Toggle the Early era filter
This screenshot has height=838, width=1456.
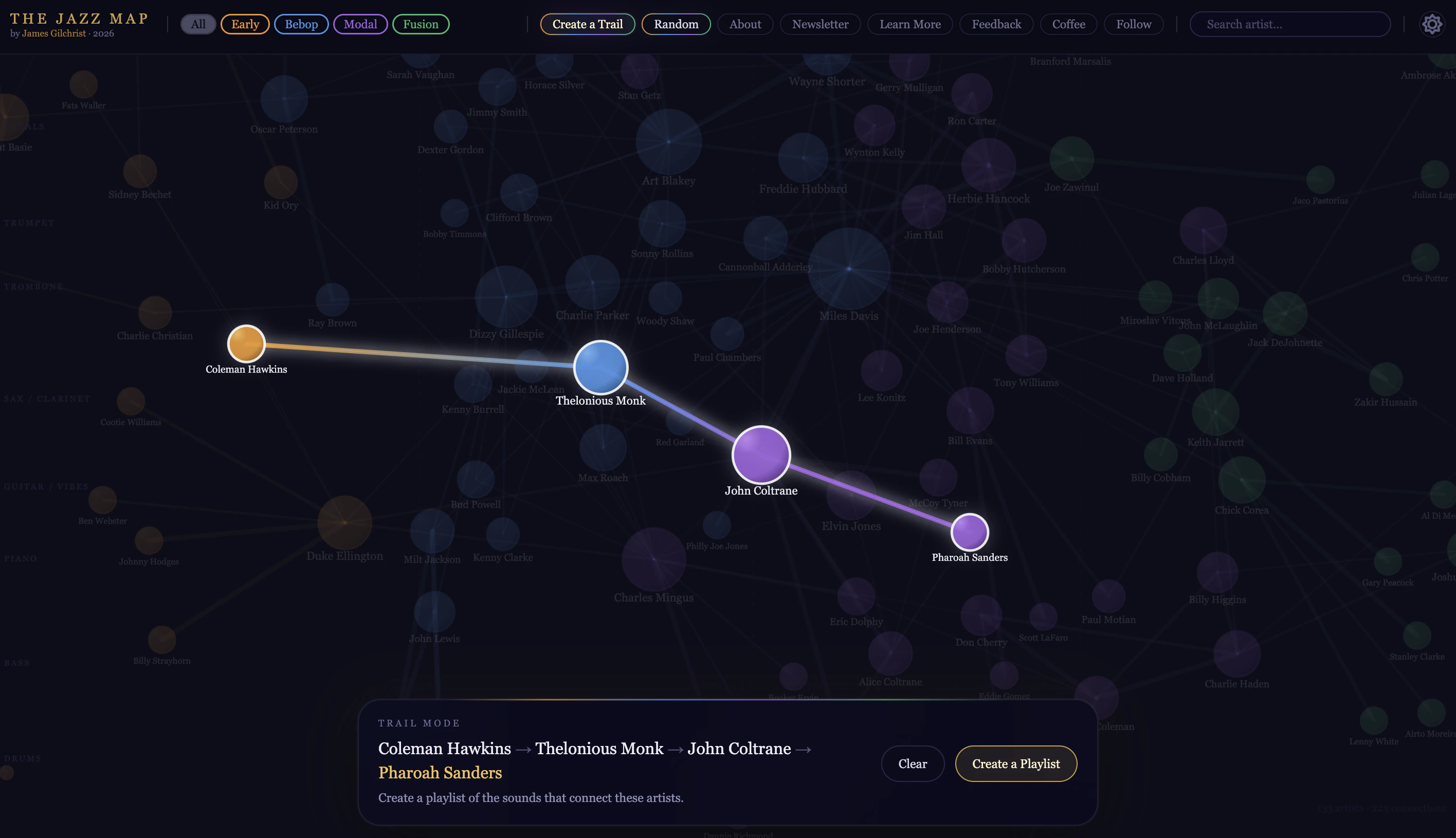coord(245,24)
